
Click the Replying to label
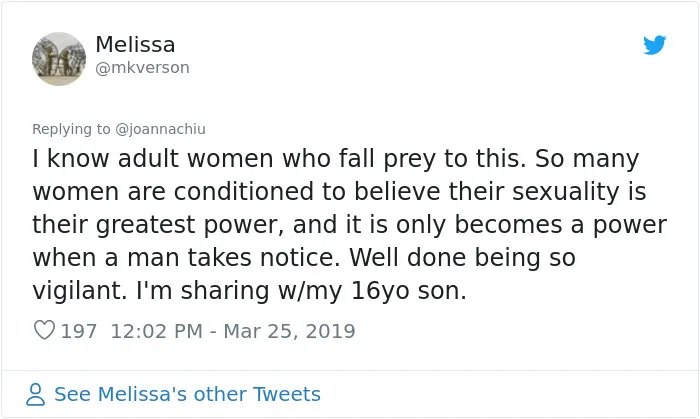(71, 129)
